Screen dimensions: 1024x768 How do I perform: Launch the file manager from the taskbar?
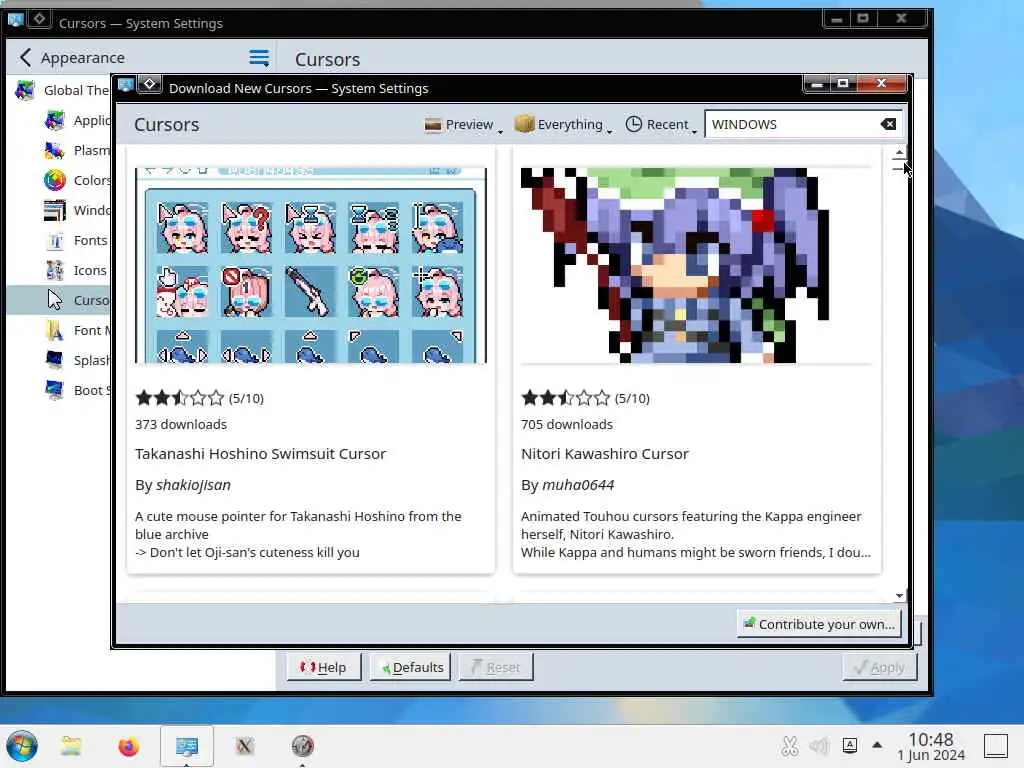[71, 746]
